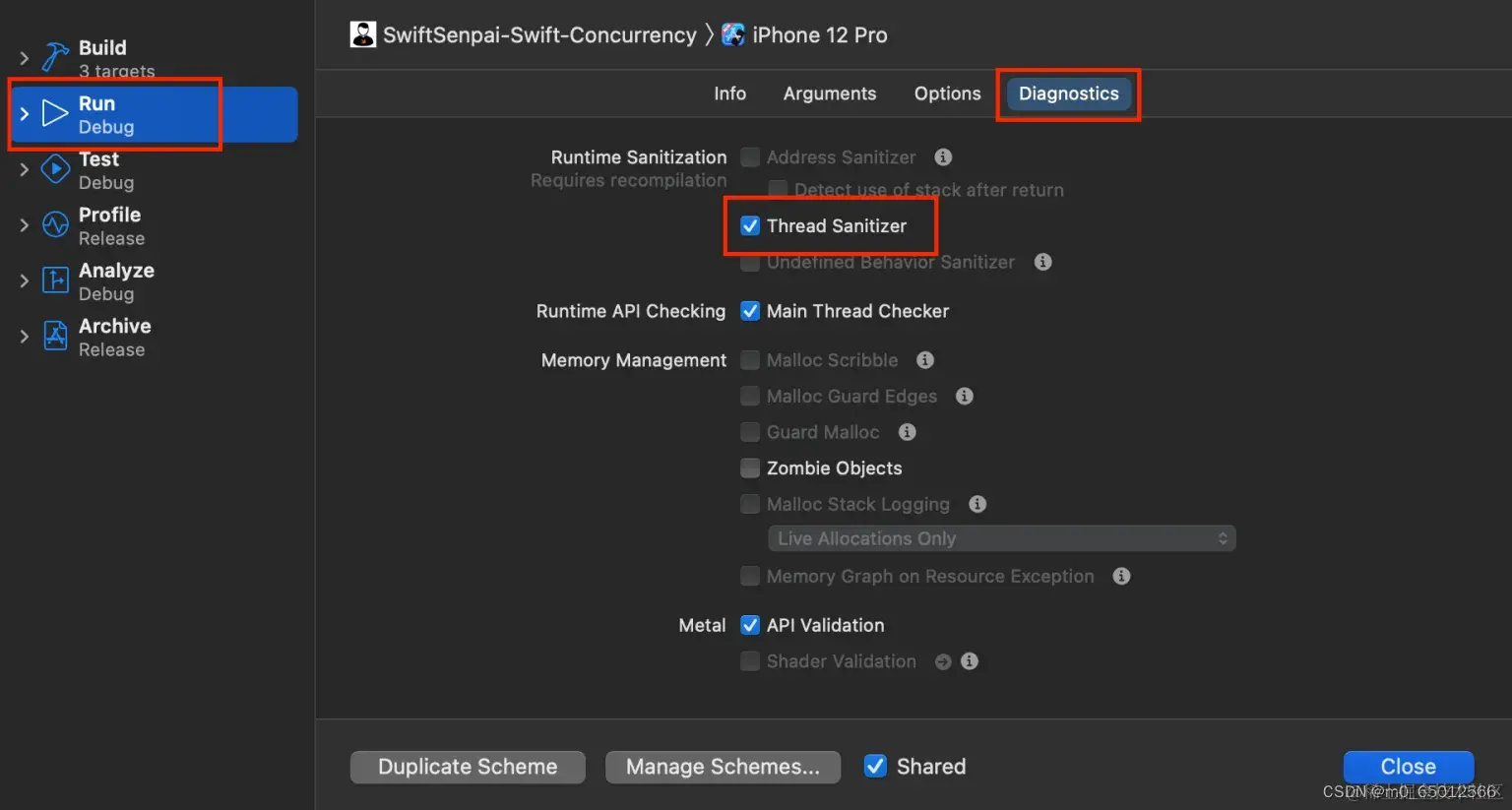Image resolution: width=1512 pixels, height=810 pixels.
Task: Click the Profile instruments icon
Action: (x=55, y=225)
